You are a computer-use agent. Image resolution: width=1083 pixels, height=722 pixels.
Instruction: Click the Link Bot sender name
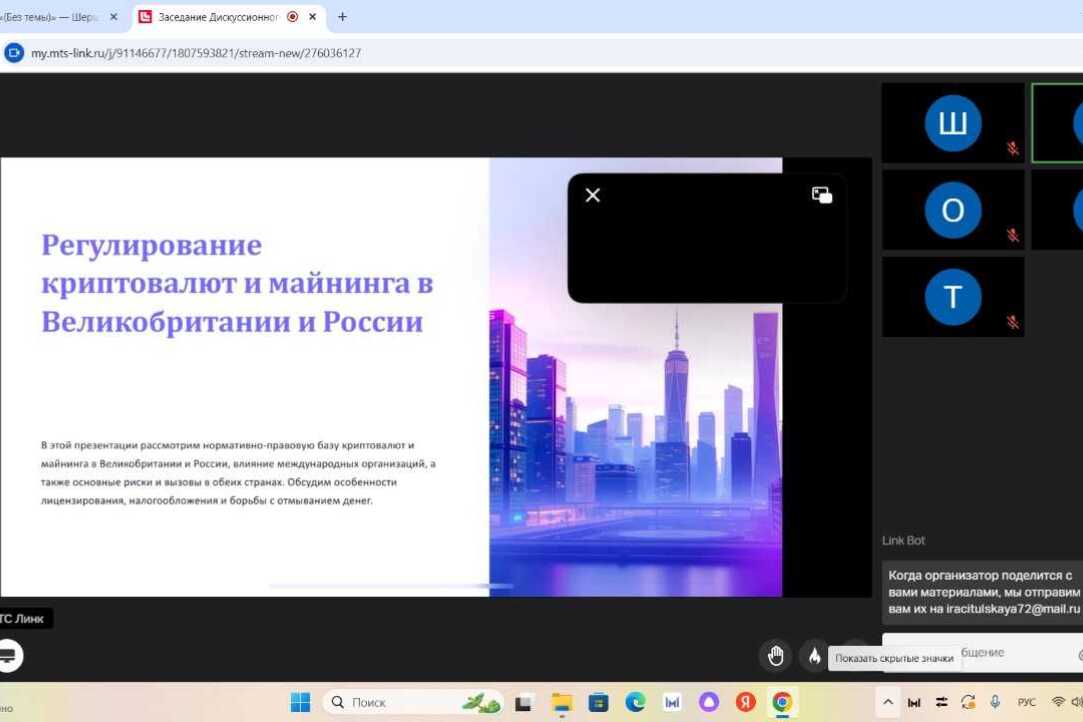coord(903,541)
